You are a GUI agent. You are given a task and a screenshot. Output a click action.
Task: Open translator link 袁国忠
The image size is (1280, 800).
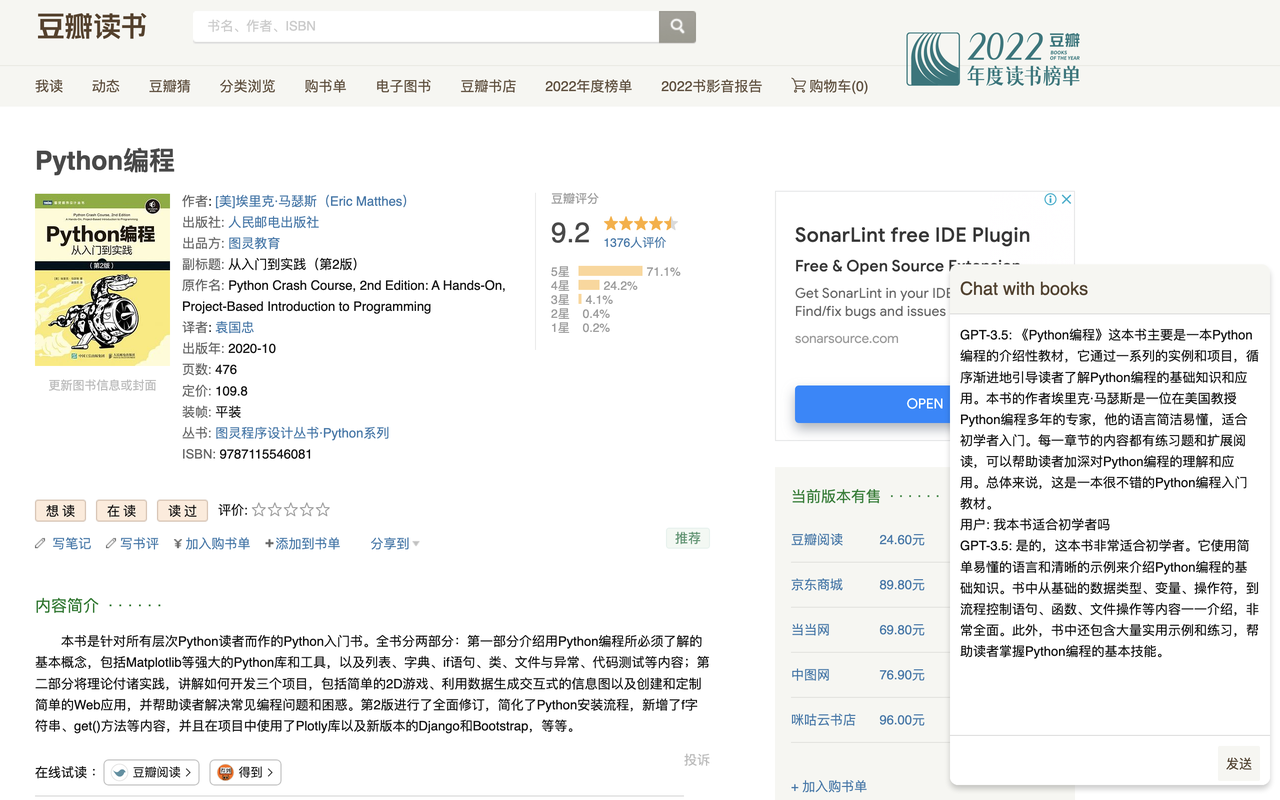coord(234,327)
